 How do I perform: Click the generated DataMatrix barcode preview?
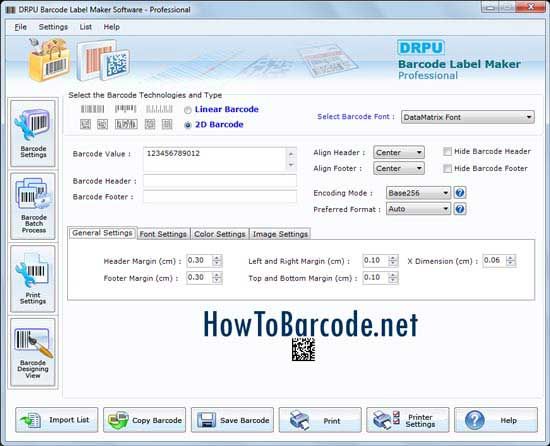coord(303,349)
